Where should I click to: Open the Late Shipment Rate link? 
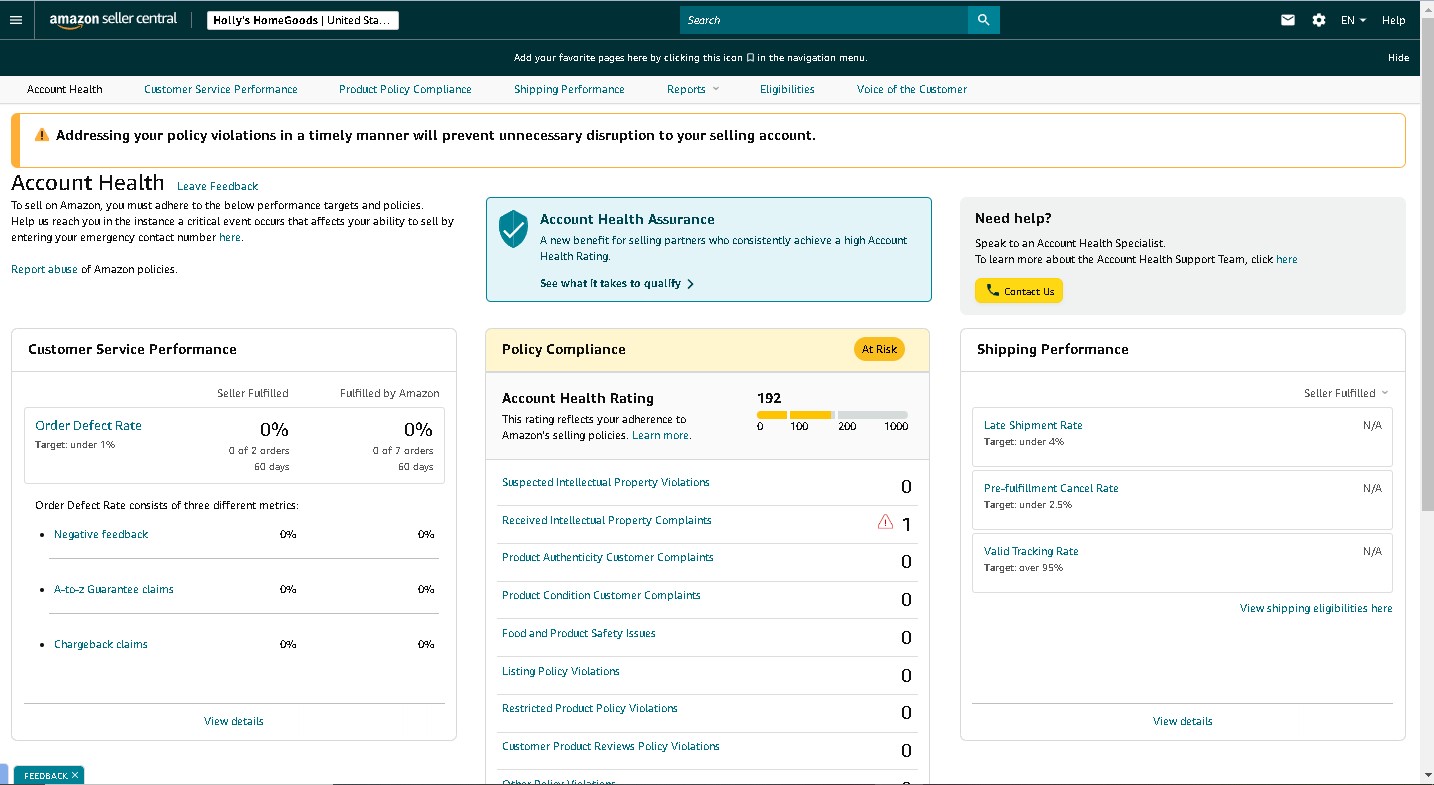(x=1033, y=425)
